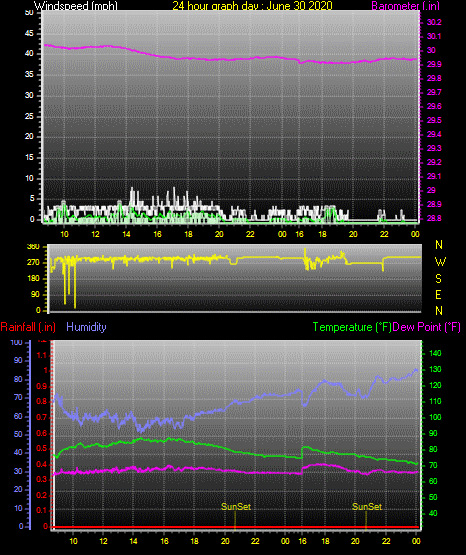Click compass letter E beside direction graph
Viewport: 466px width, 555px height.
(438, 295)
